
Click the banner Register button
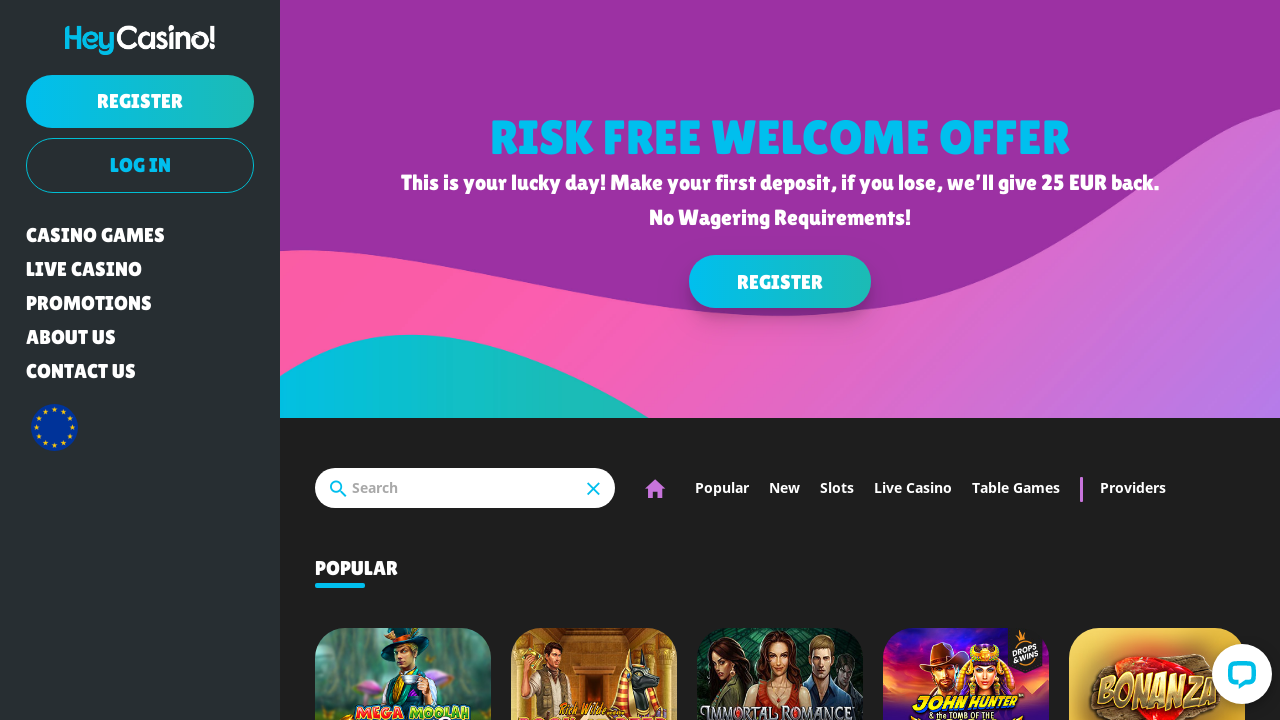tap(780, 282)
